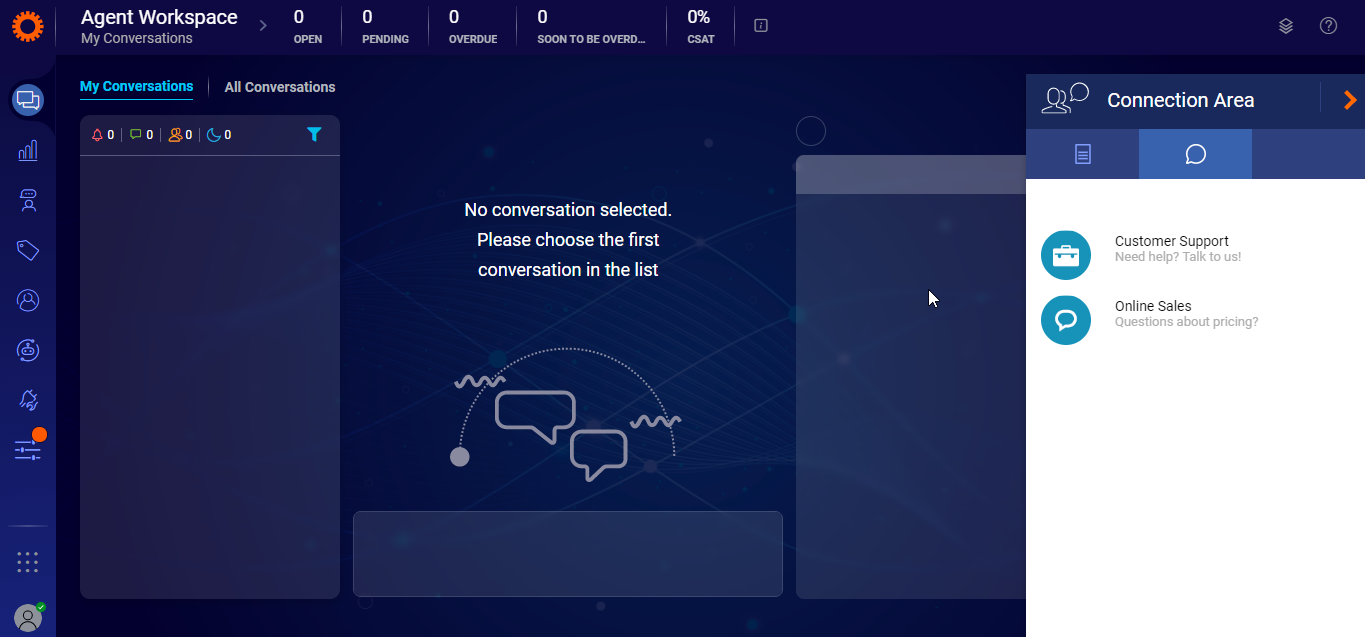
Task: Click the tags icon in the left sidebar
Action: (x=27, y=250)
